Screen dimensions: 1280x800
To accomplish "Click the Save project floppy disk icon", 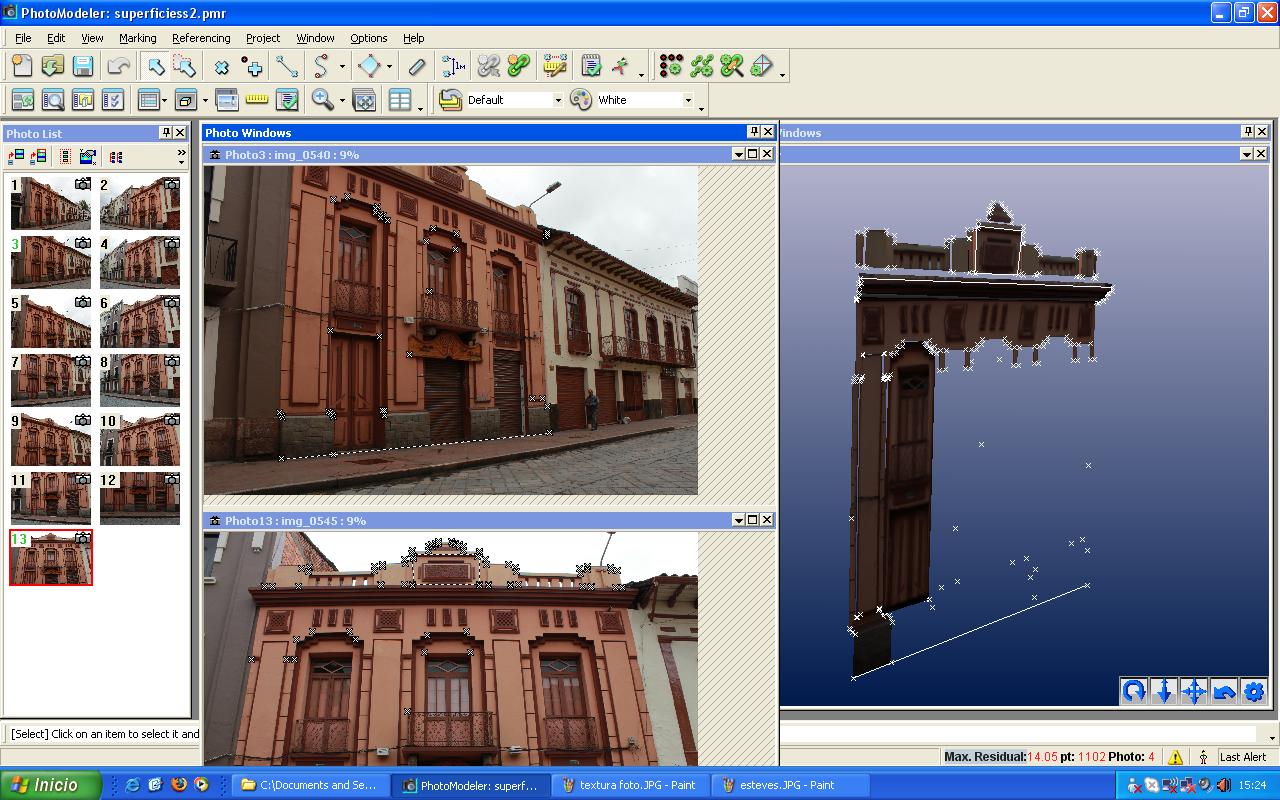I will [x=83, y=66].
